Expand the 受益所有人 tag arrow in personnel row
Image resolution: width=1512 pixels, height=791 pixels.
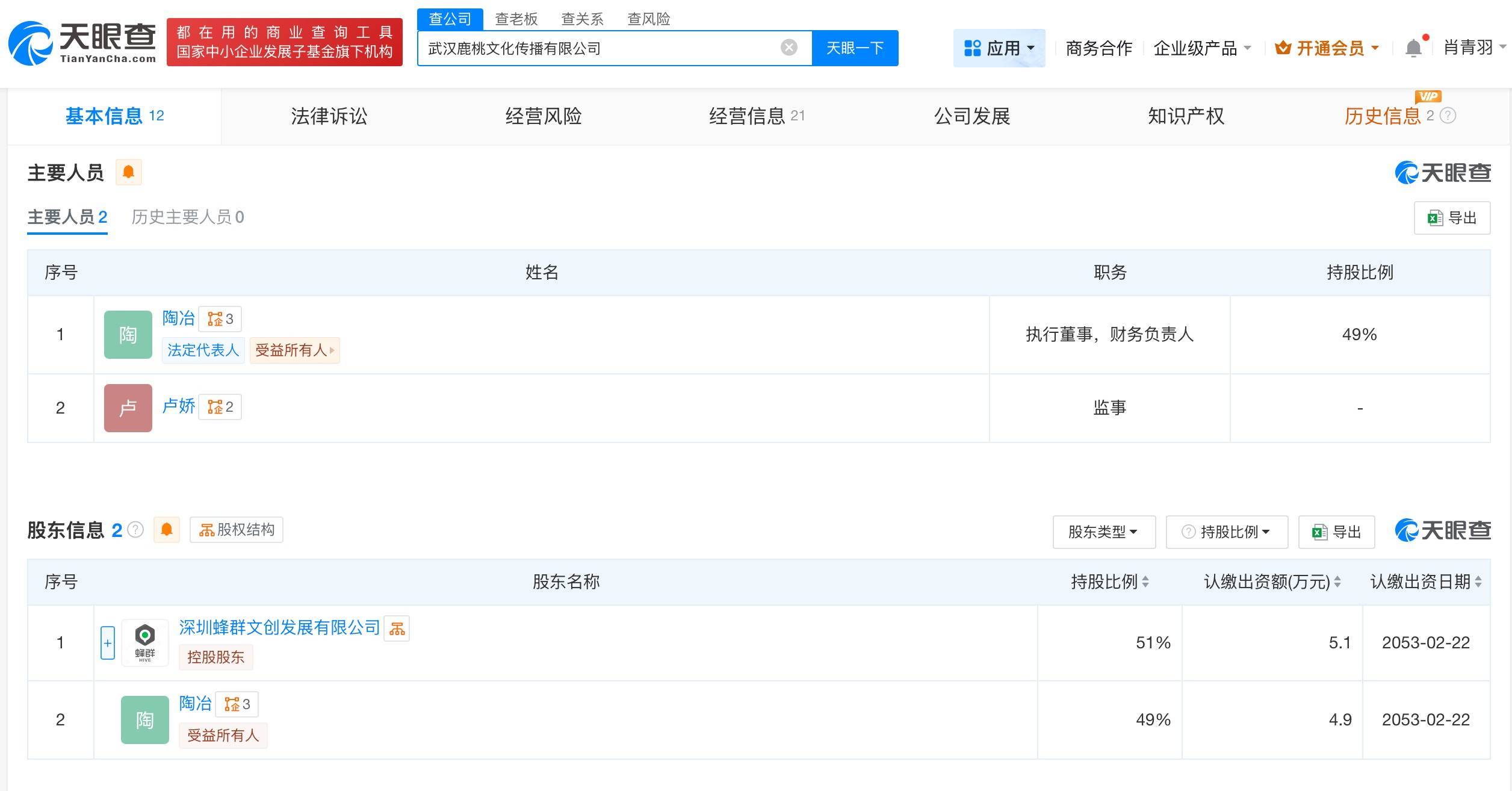click(x=332, y=350)
